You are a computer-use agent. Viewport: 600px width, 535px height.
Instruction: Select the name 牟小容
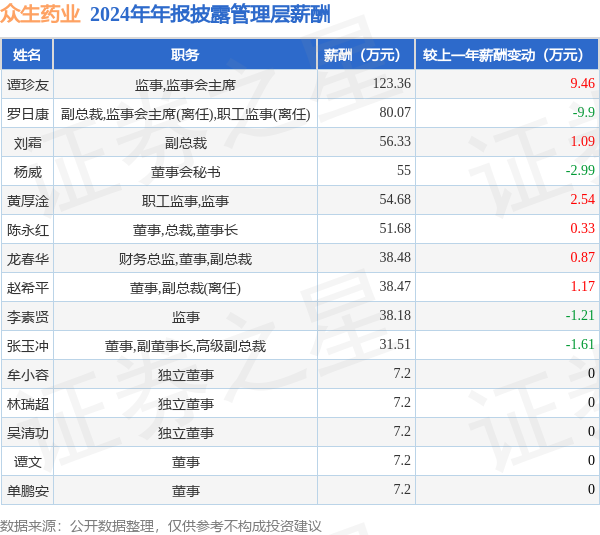(28, 375)
